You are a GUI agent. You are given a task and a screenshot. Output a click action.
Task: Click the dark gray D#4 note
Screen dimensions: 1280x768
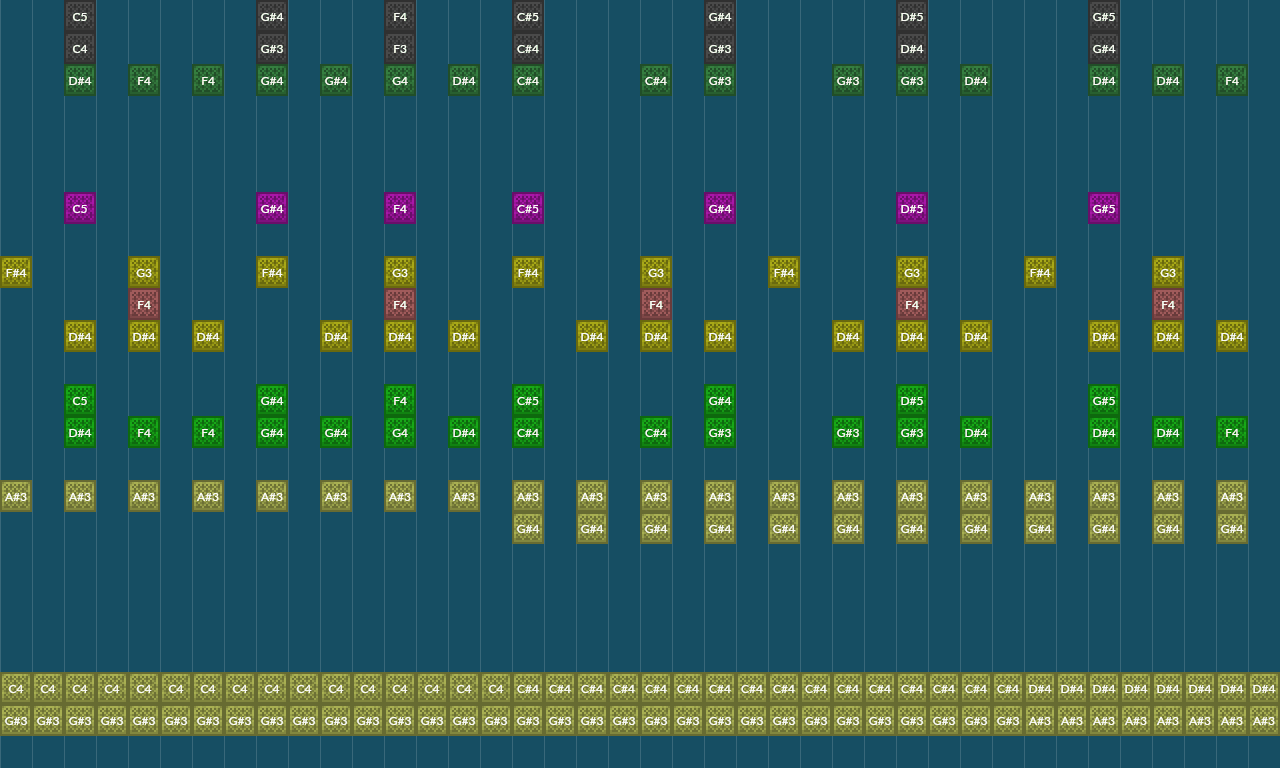[912, 49]
